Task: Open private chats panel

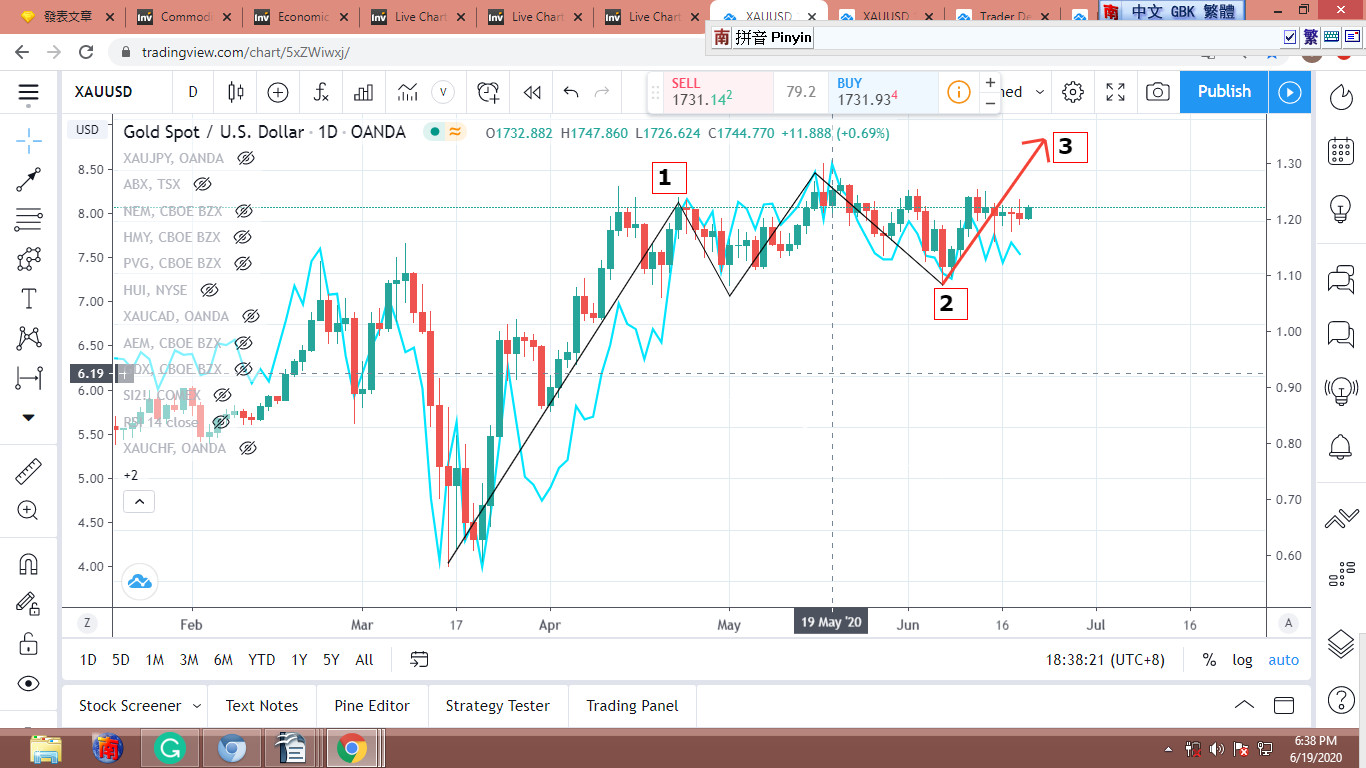Action: [1340, 334]
